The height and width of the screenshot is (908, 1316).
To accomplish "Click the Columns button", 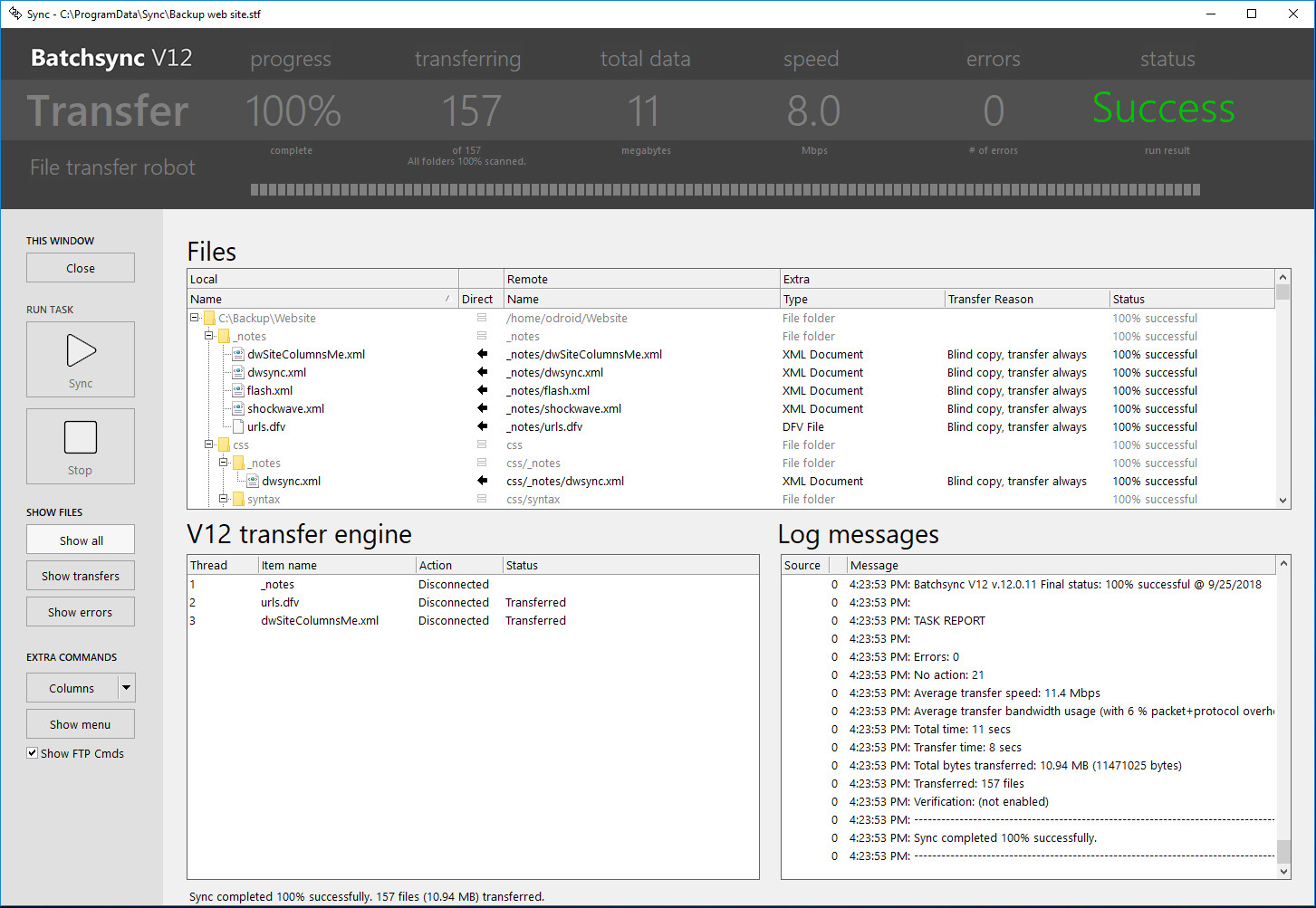I will click(72, 688).
